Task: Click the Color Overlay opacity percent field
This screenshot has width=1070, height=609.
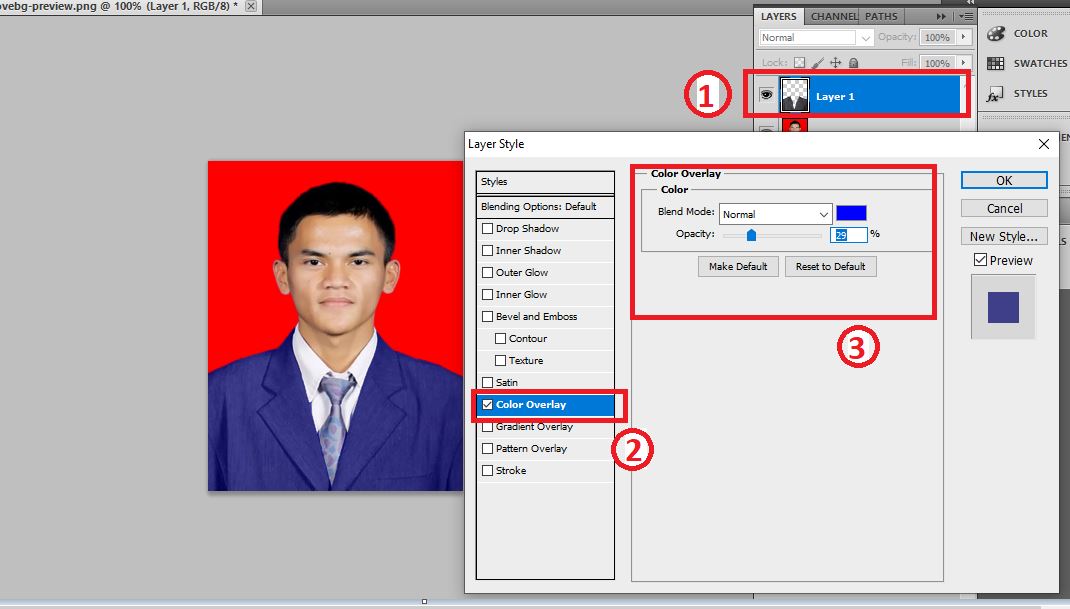Action: [848, 235]
